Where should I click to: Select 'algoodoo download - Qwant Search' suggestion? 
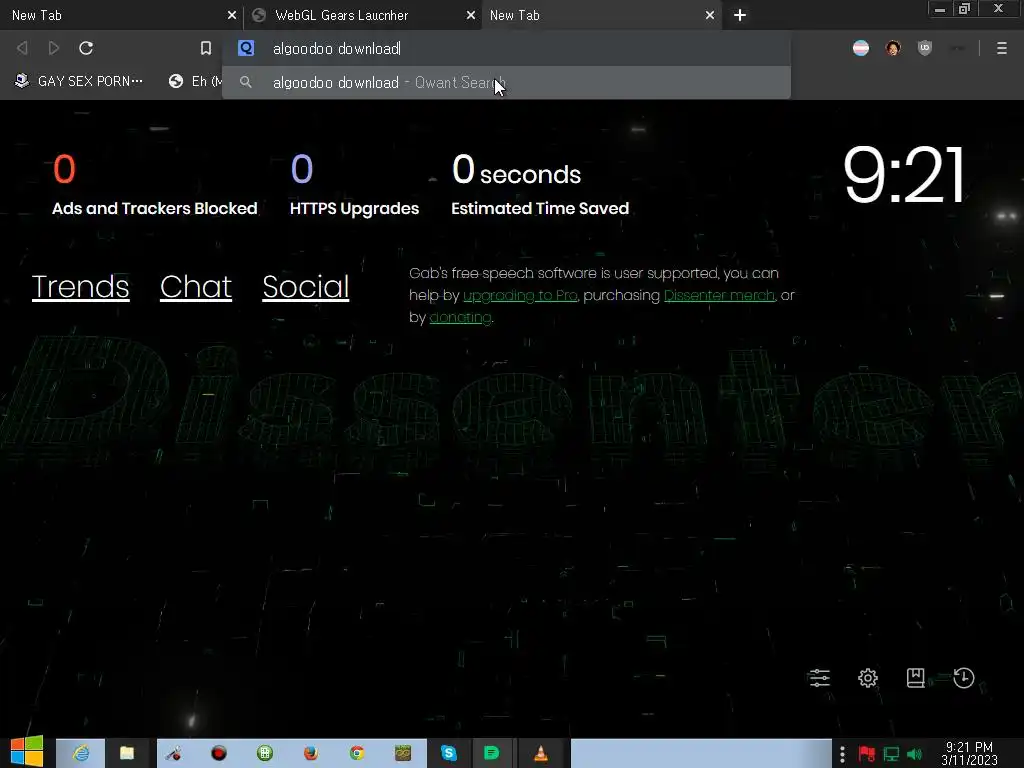point(506,82)
